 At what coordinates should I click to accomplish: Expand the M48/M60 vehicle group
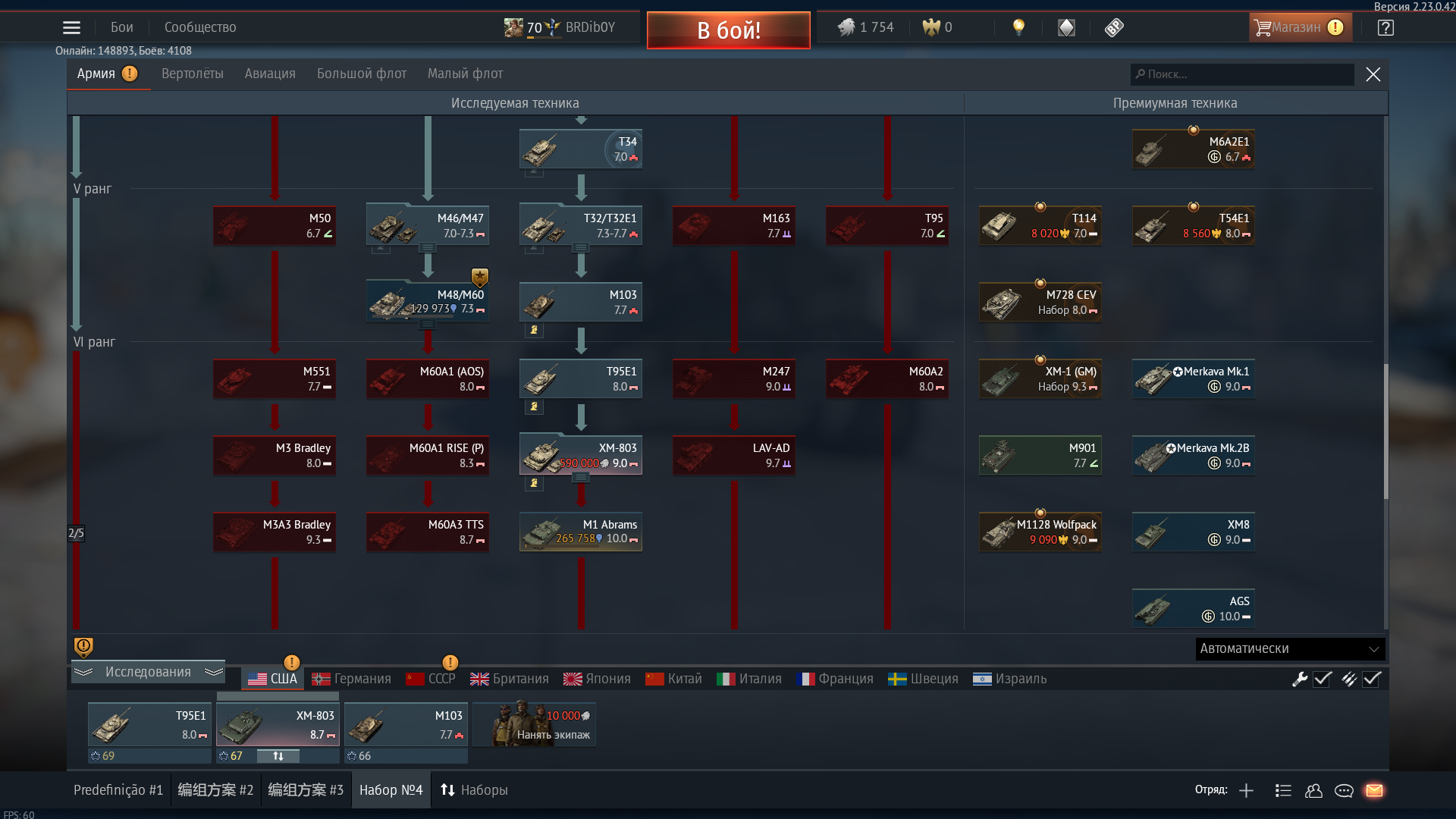(x=428, y=324)
